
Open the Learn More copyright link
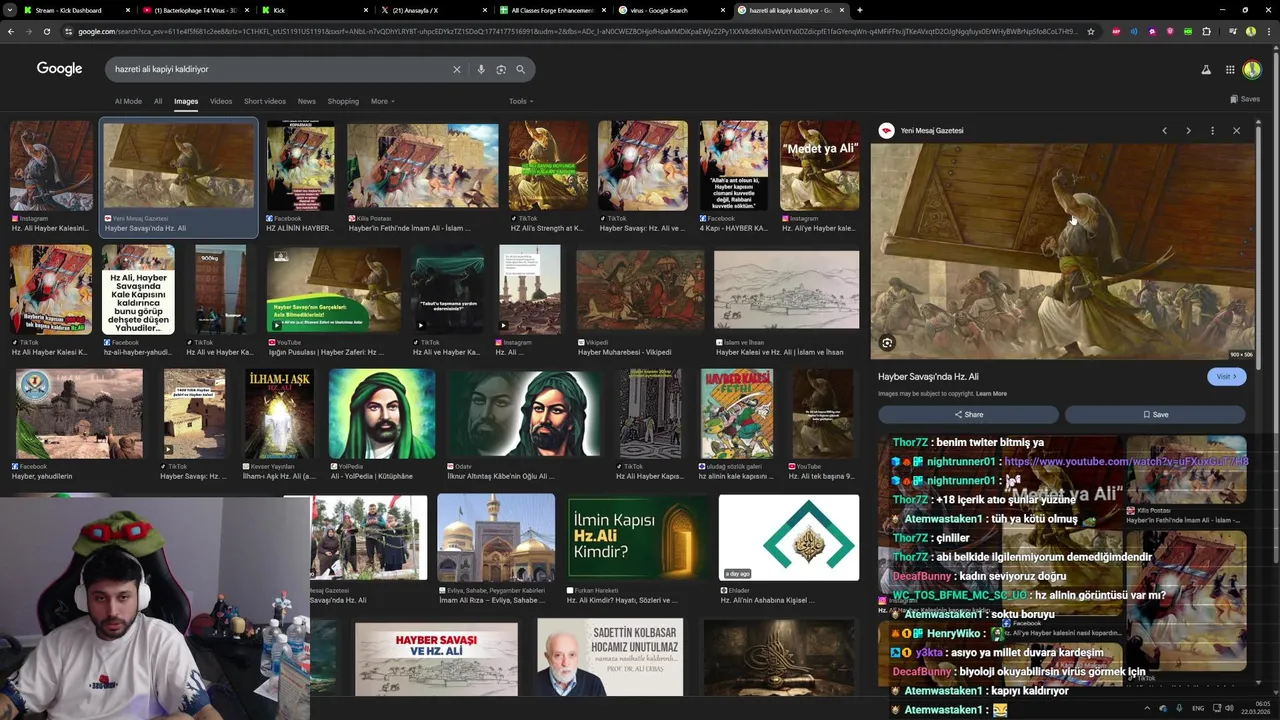991,394
